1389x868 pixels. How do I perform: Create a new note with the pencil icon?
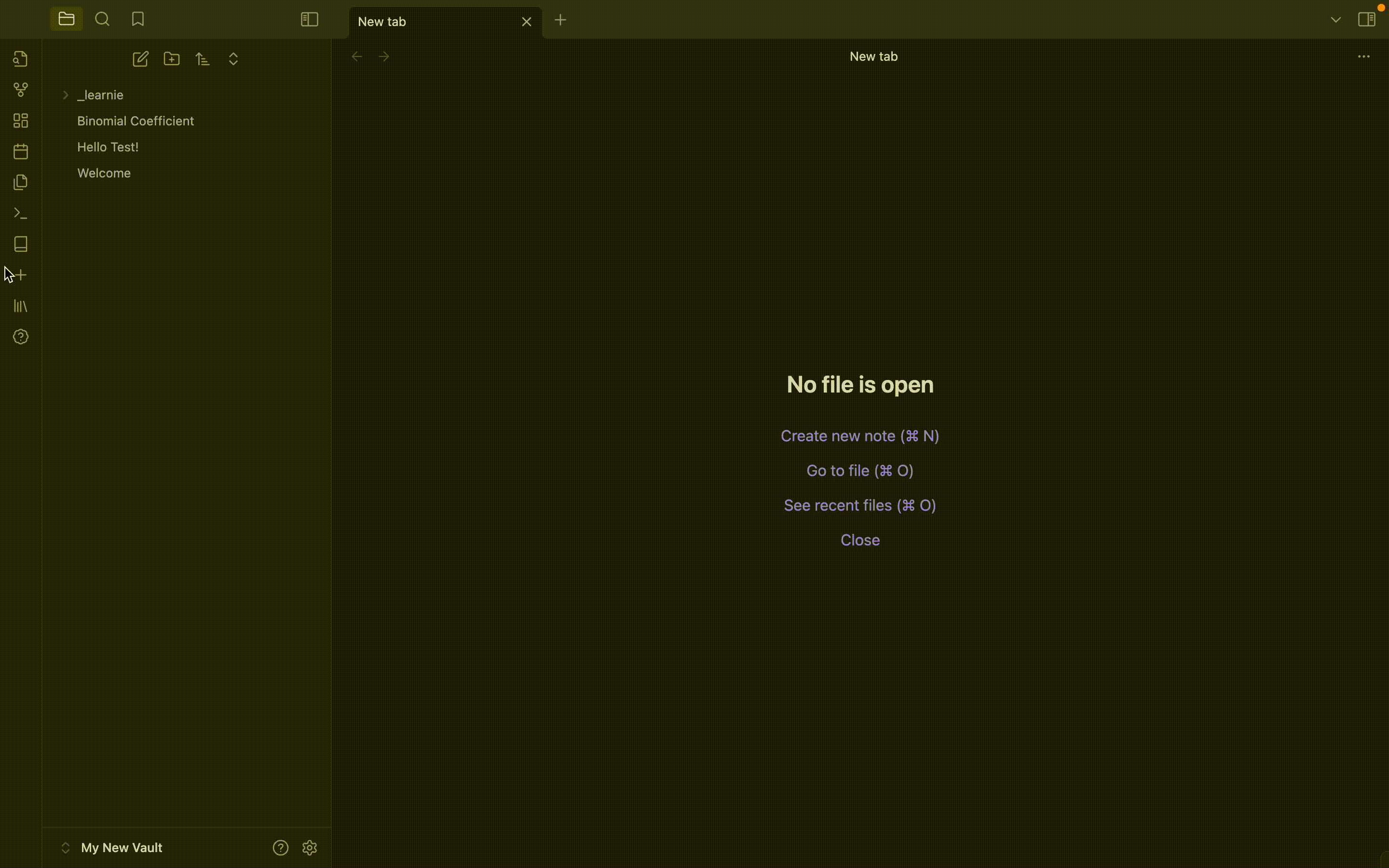140,58
